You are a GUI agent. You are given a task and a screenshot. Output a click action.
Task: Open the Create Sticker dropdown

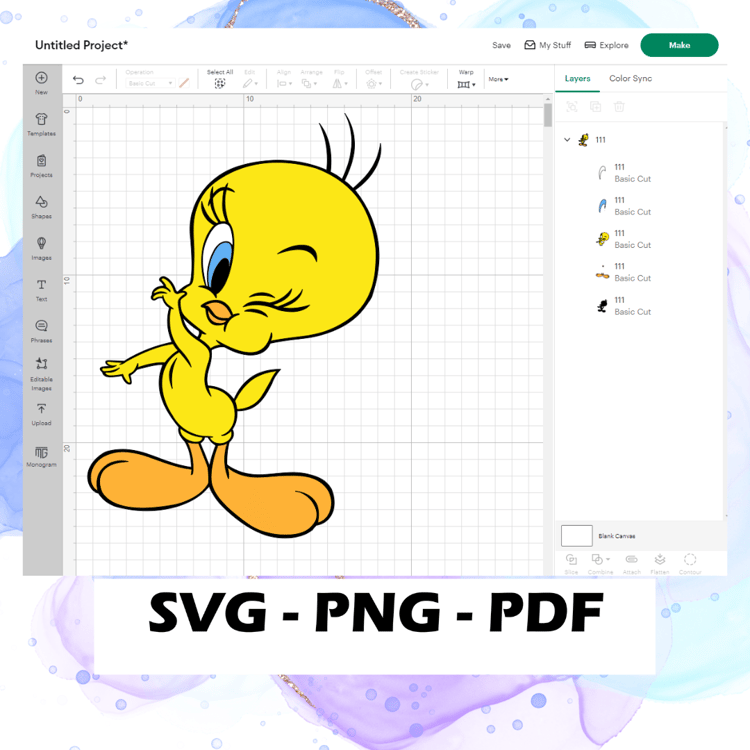[x=419, y=85]
